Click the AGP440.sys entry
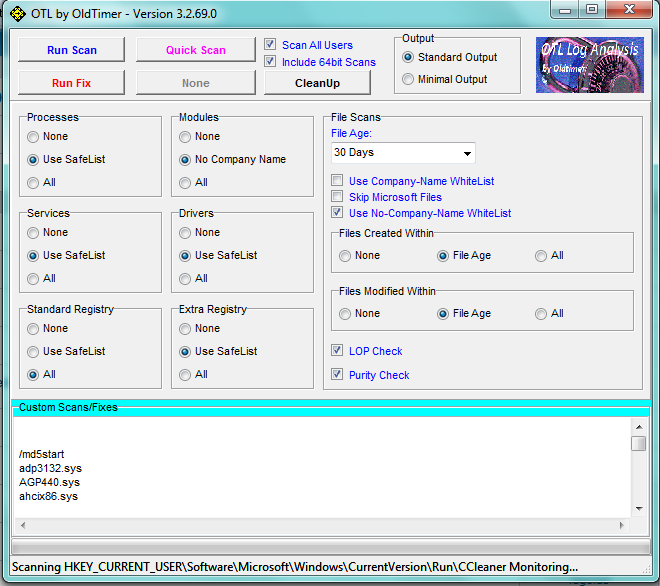 pos(49,482)
